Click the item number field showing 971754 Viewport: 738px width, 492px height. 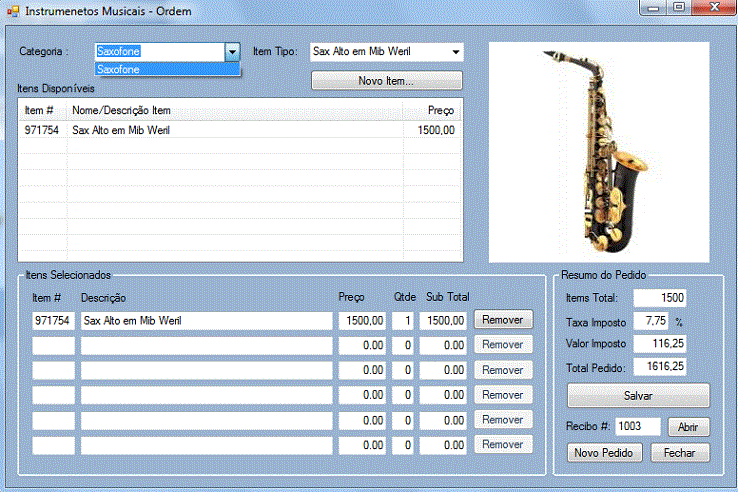53,321
